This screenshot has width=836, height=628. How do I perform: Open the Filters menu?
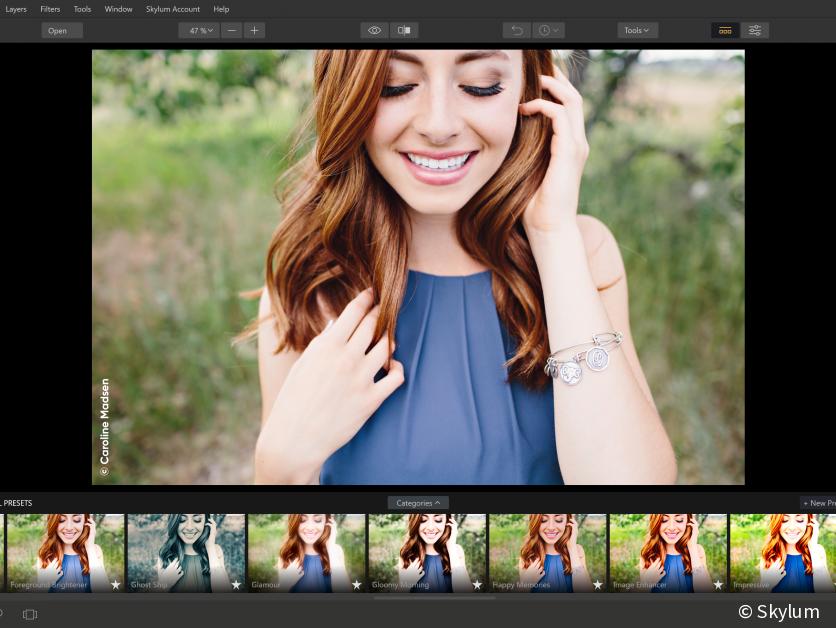pyautogui.click(x=50, y=9)
